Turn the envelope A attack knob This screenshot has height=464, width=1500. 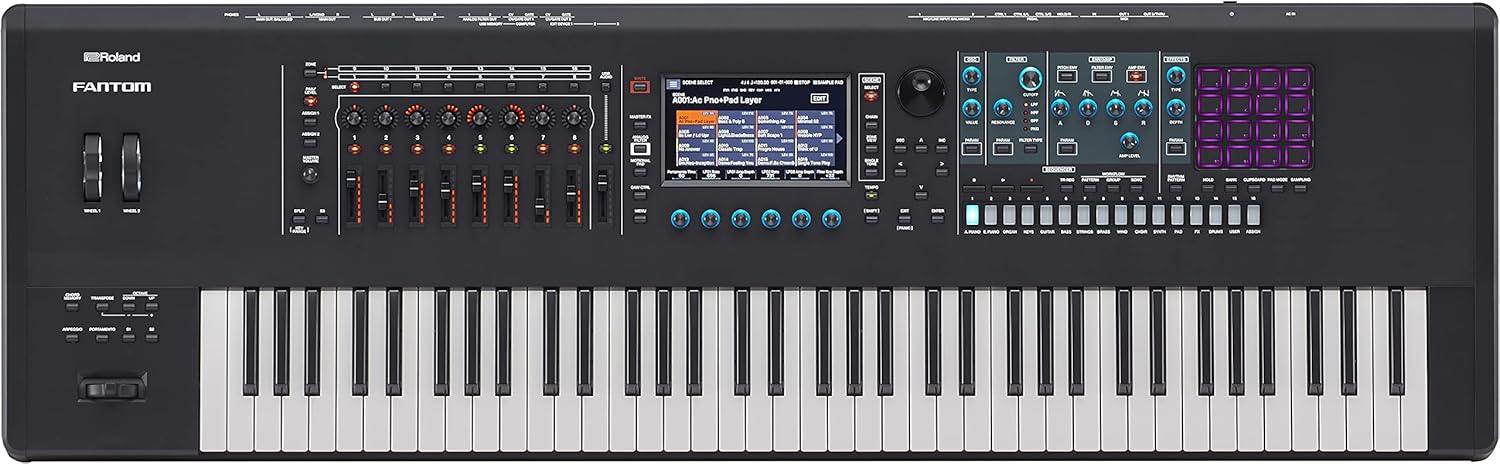(1059, 108)
